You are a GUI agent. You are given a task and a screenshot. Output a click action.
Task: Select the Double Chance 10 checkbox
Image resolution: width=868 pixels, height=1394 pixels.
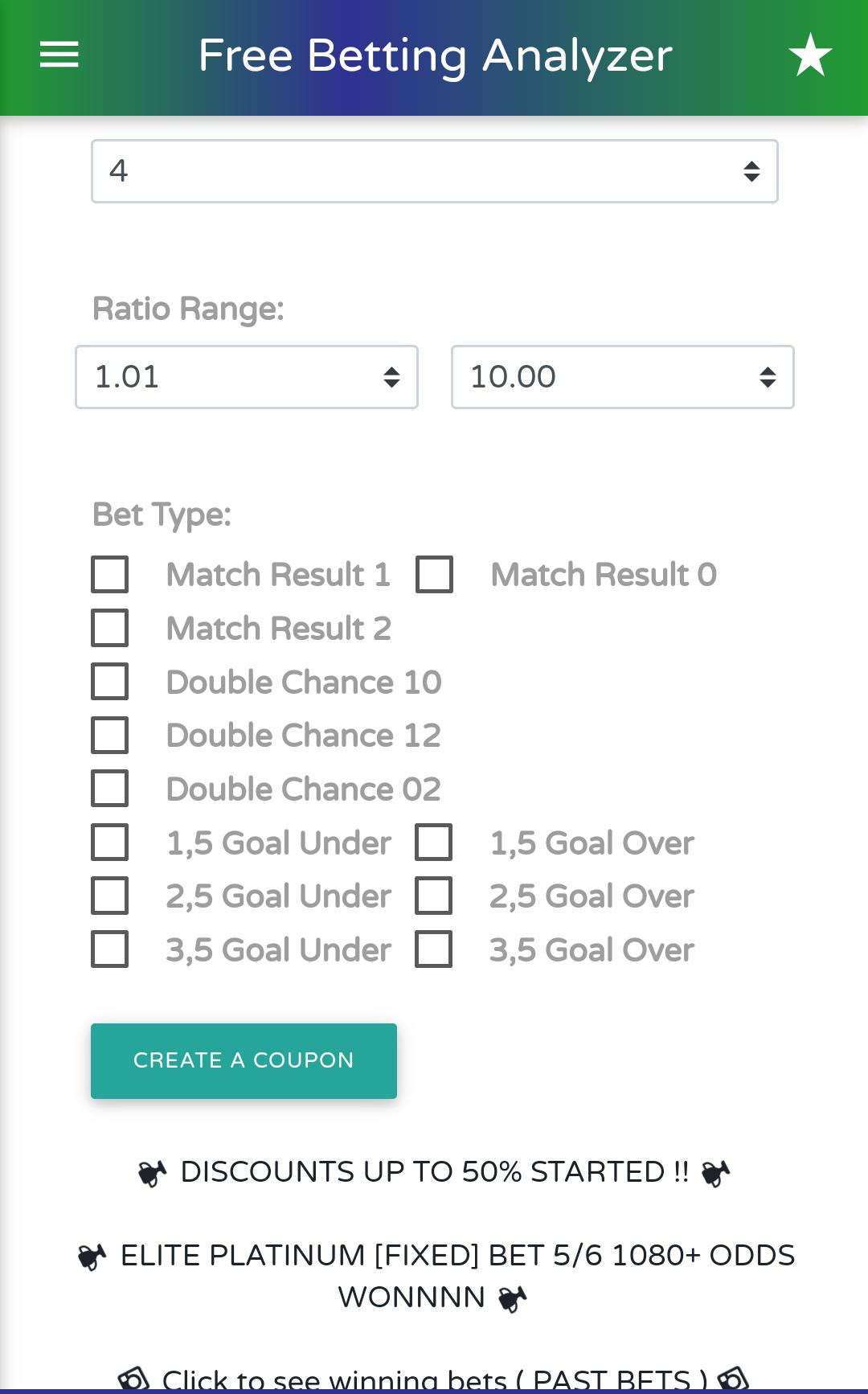pyautogui.click(x=110, y=682)
